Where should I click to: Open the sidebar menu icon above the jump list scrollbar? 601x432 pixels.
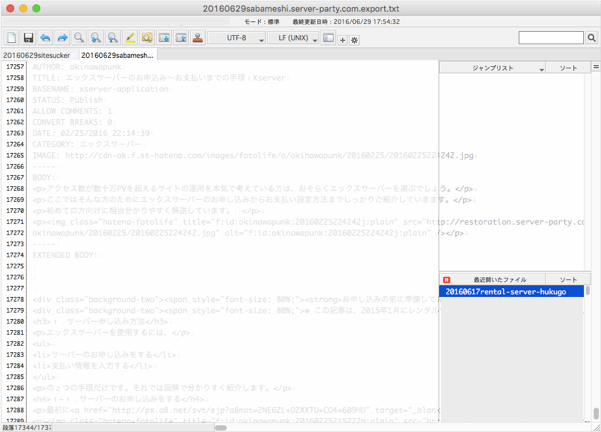596,67
